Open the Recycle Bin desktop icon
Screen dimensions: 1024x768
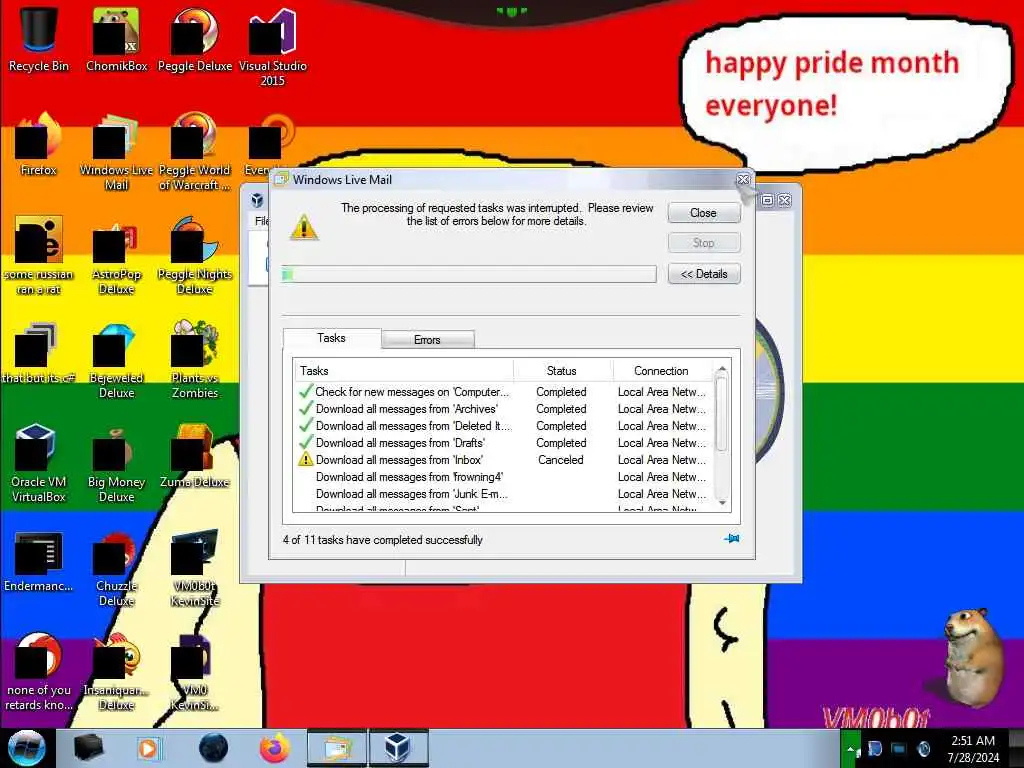tap(39, 39)
